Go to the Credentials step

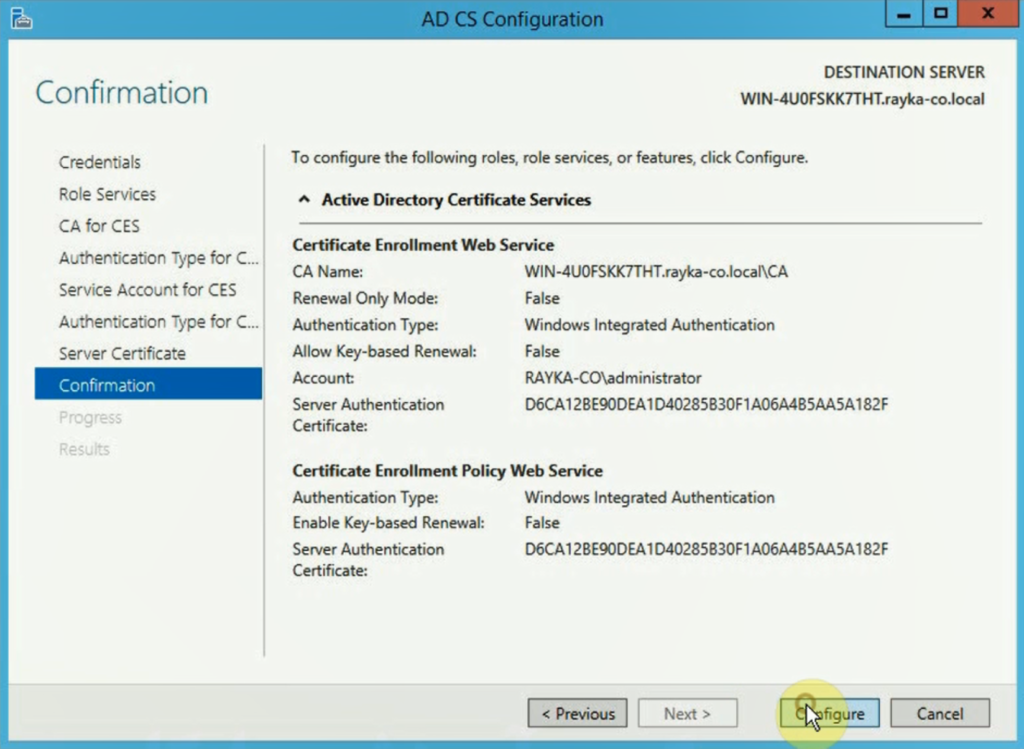pos(99,162)
